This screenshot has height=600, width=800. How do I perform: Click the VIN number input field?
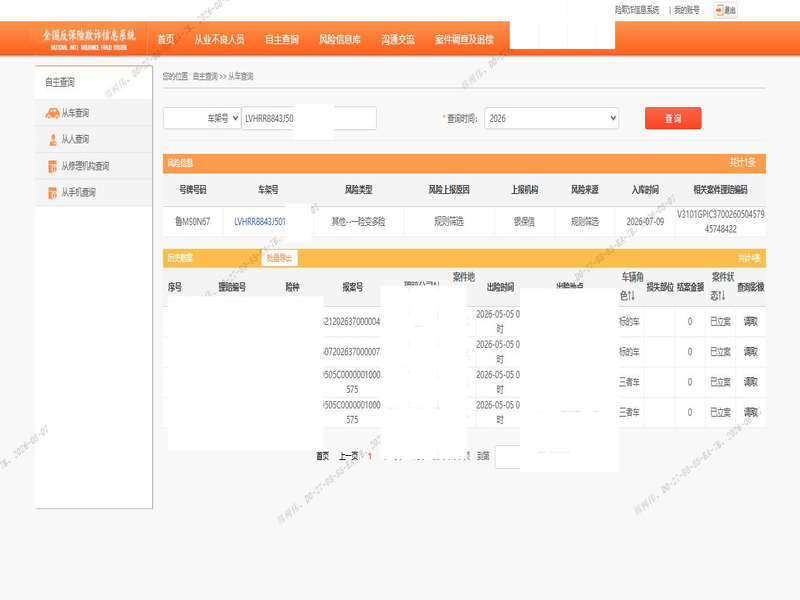[x=309, y=118]
